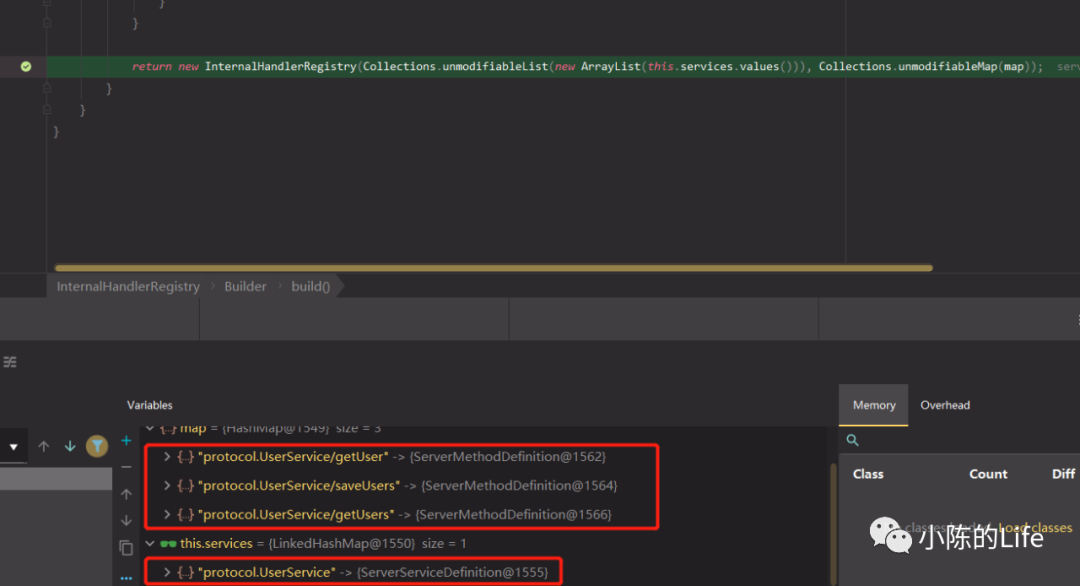Collapse the this.services variable node
The height and width of the screenshot is (586, 1080).
click(150, 543)
